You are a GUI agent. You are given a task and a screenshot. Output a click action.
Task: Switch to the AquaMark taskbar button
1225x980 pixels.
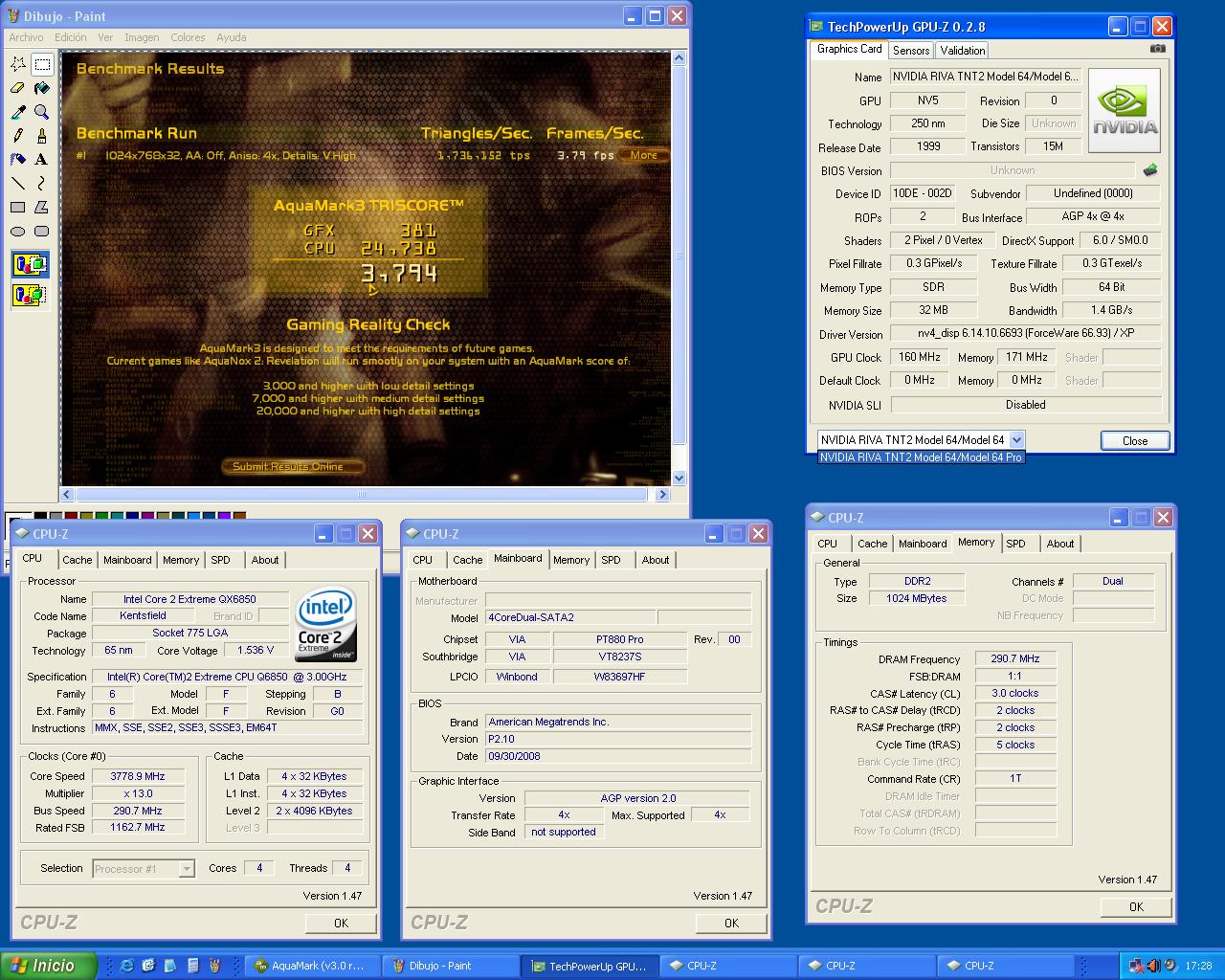pos(313,966)
